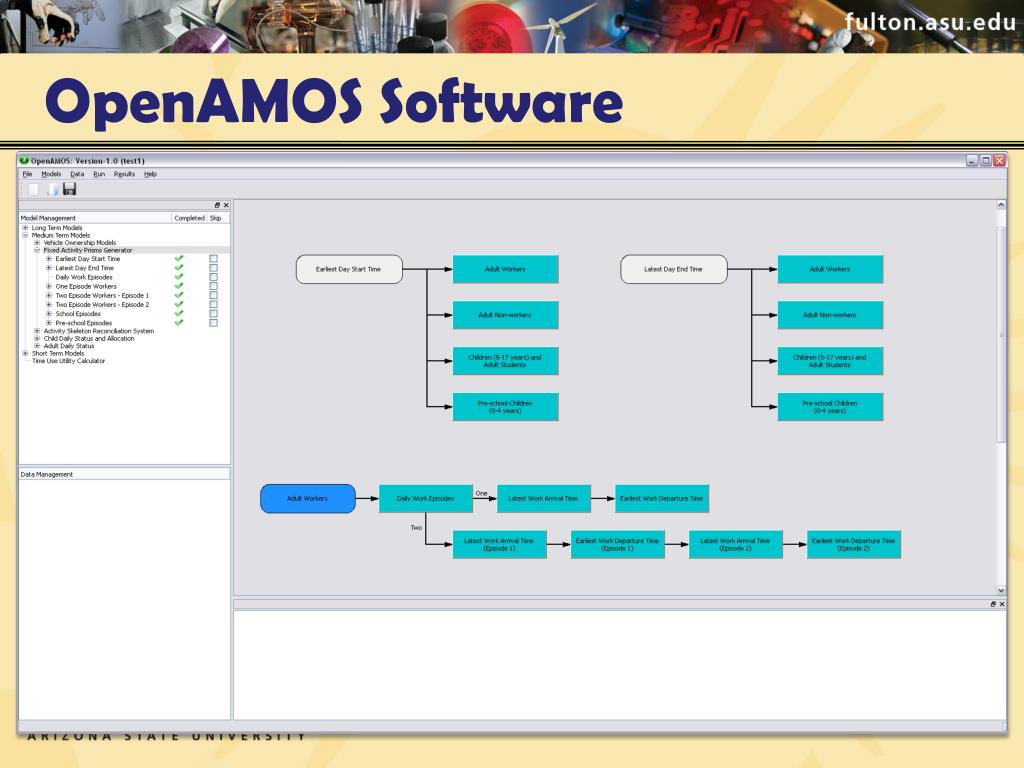Check Skip for Two Episode Workers - Episode 2
The image size is (1024, 768).
coord(214,304)
